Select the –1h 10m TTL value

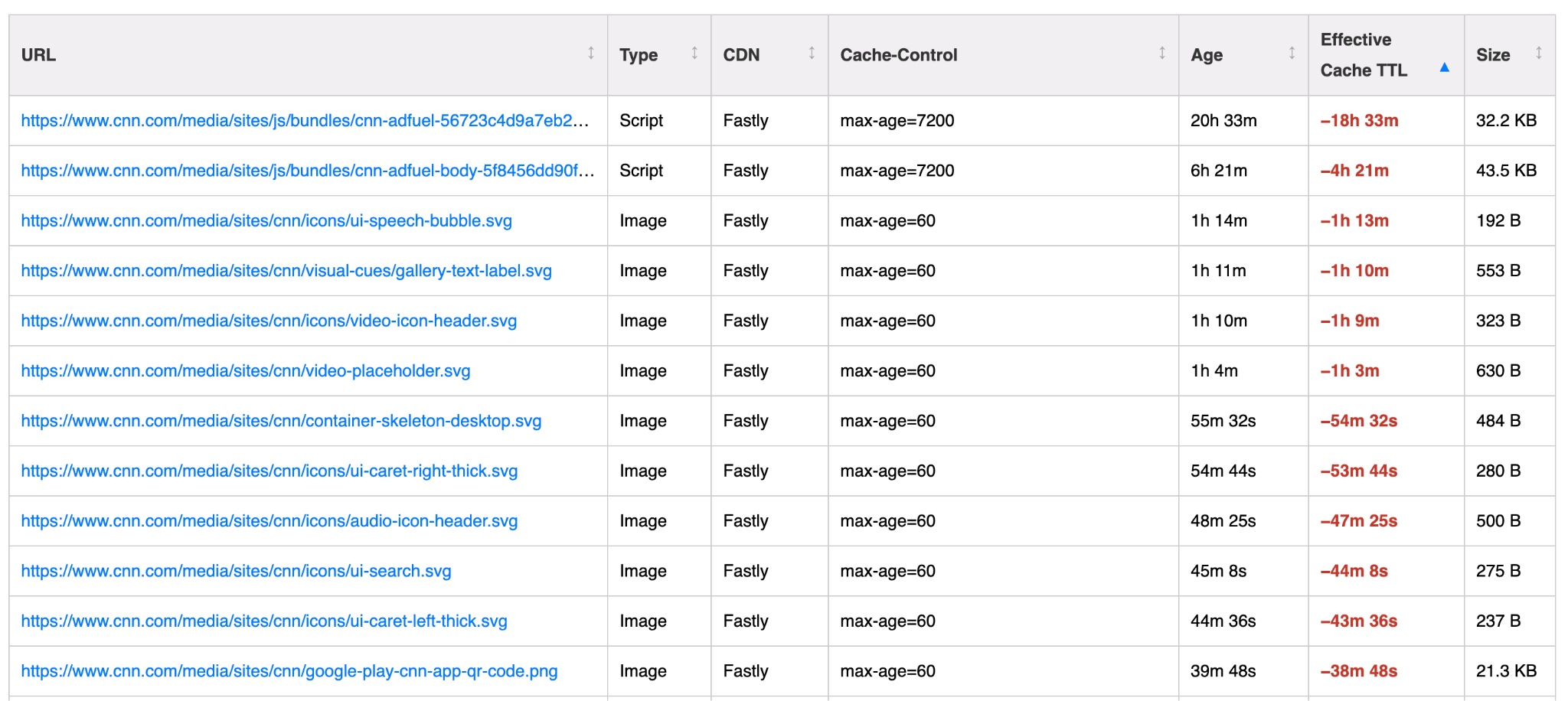(x=1354, y=271)
